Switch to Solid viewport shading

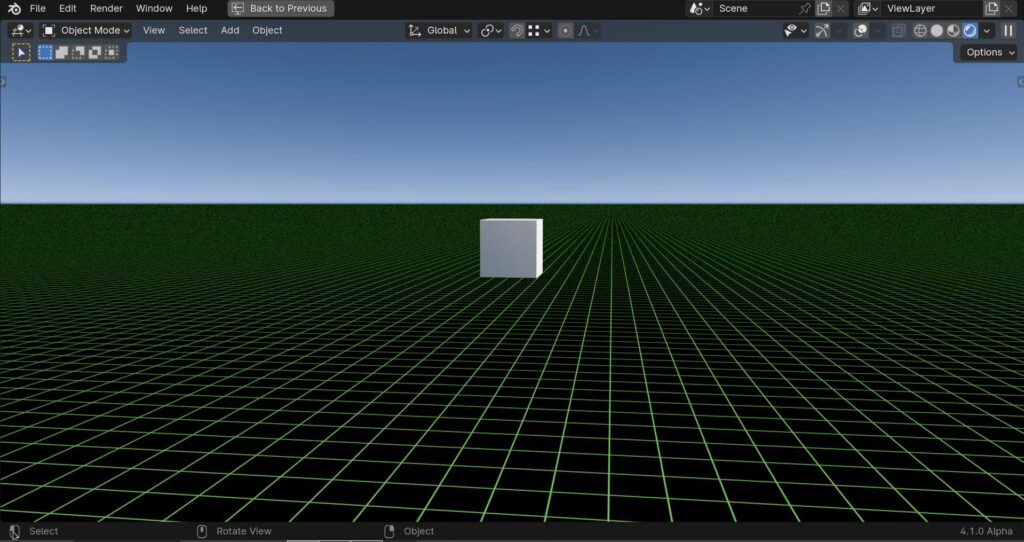[x=936, y=31]
